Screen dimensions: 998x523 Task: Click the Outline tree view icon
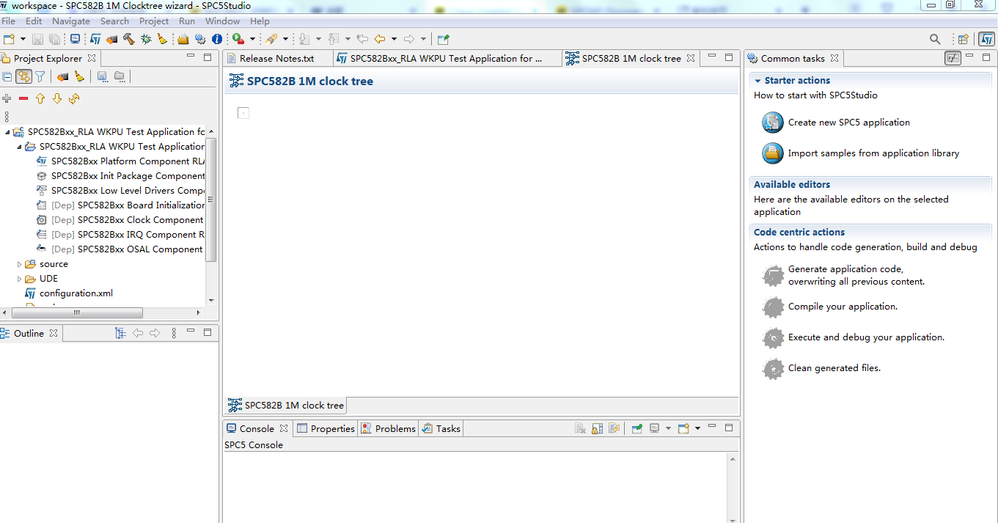coord(120,333)
